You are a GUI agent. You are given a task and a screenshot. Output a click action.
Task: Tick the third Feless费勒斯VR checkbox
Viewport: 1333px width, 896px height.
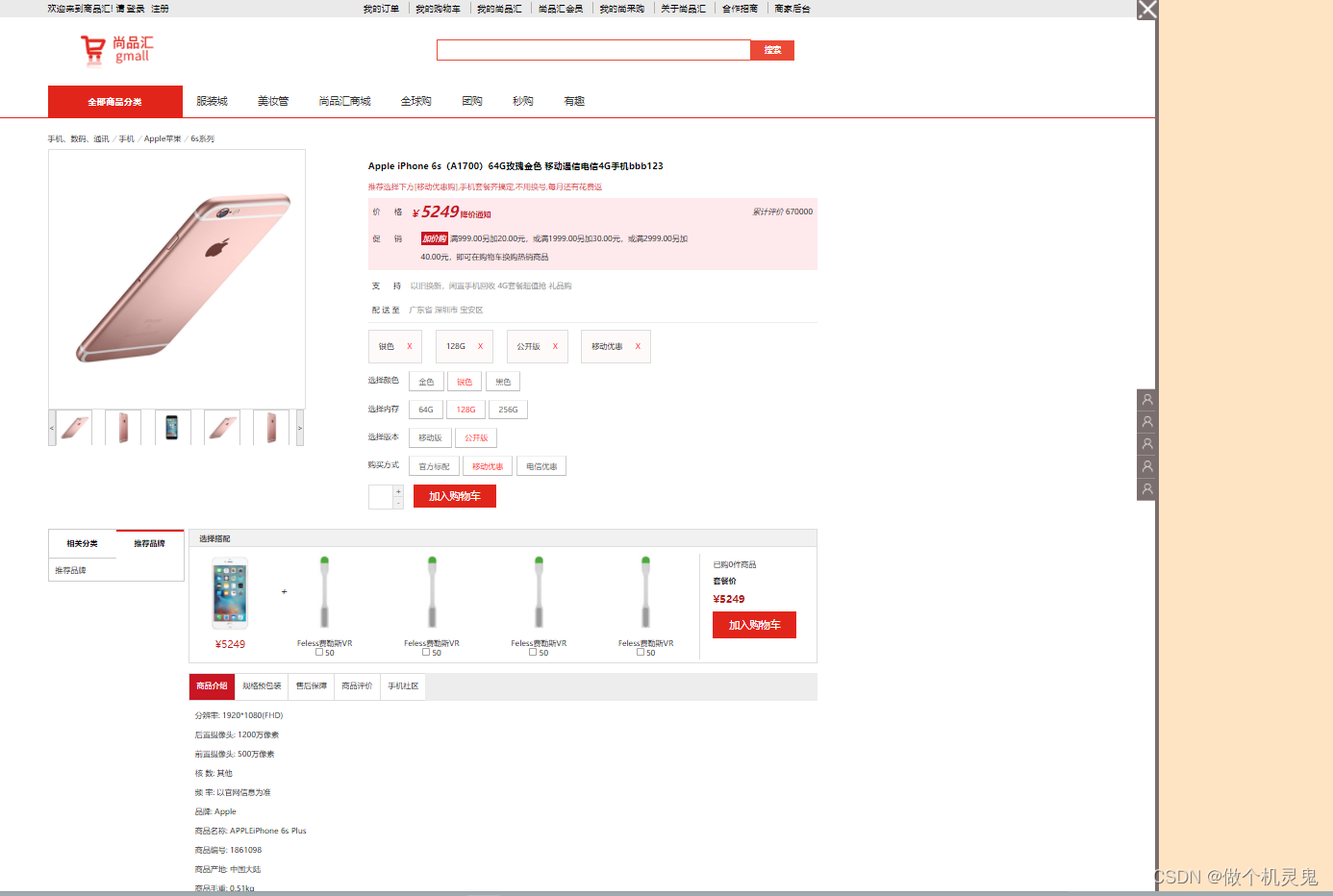[x=533, y=652]
